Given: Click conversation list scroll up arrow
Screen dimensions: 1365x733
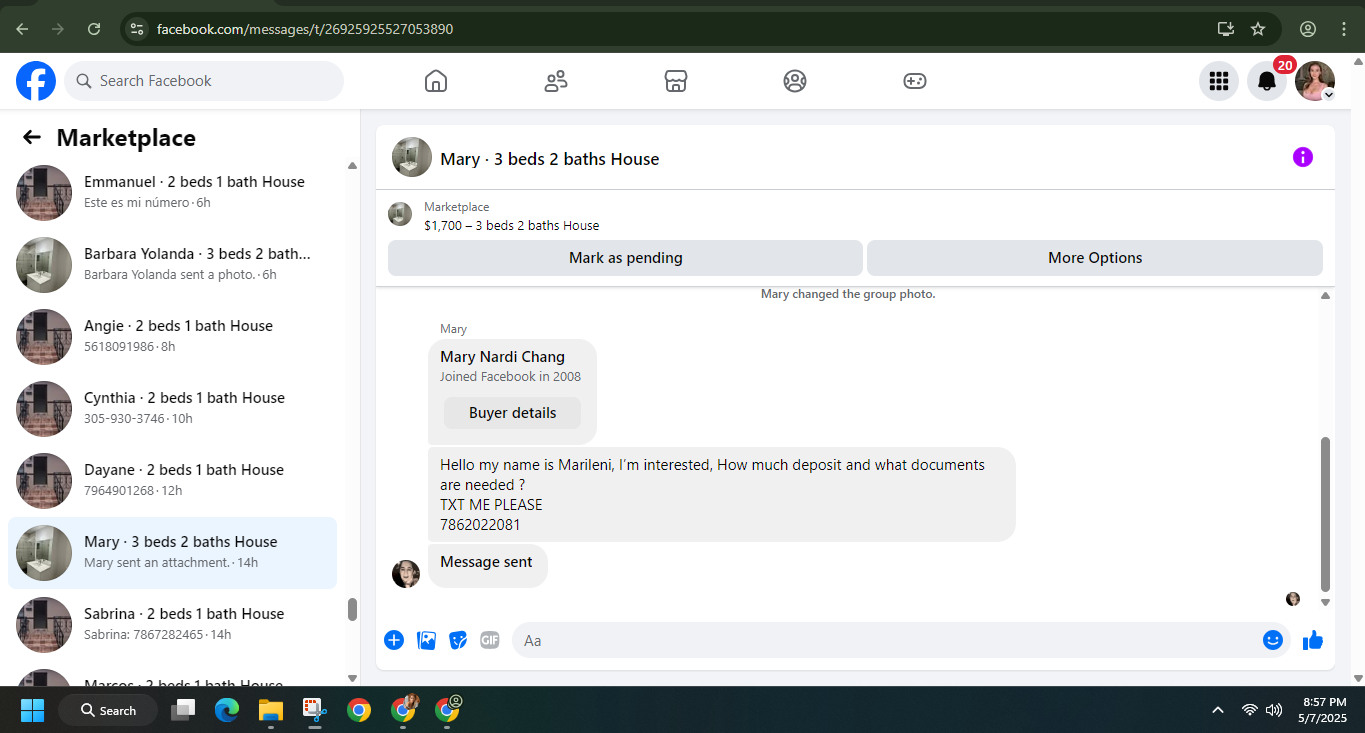Looking at the screenshot, I should 352,166.
